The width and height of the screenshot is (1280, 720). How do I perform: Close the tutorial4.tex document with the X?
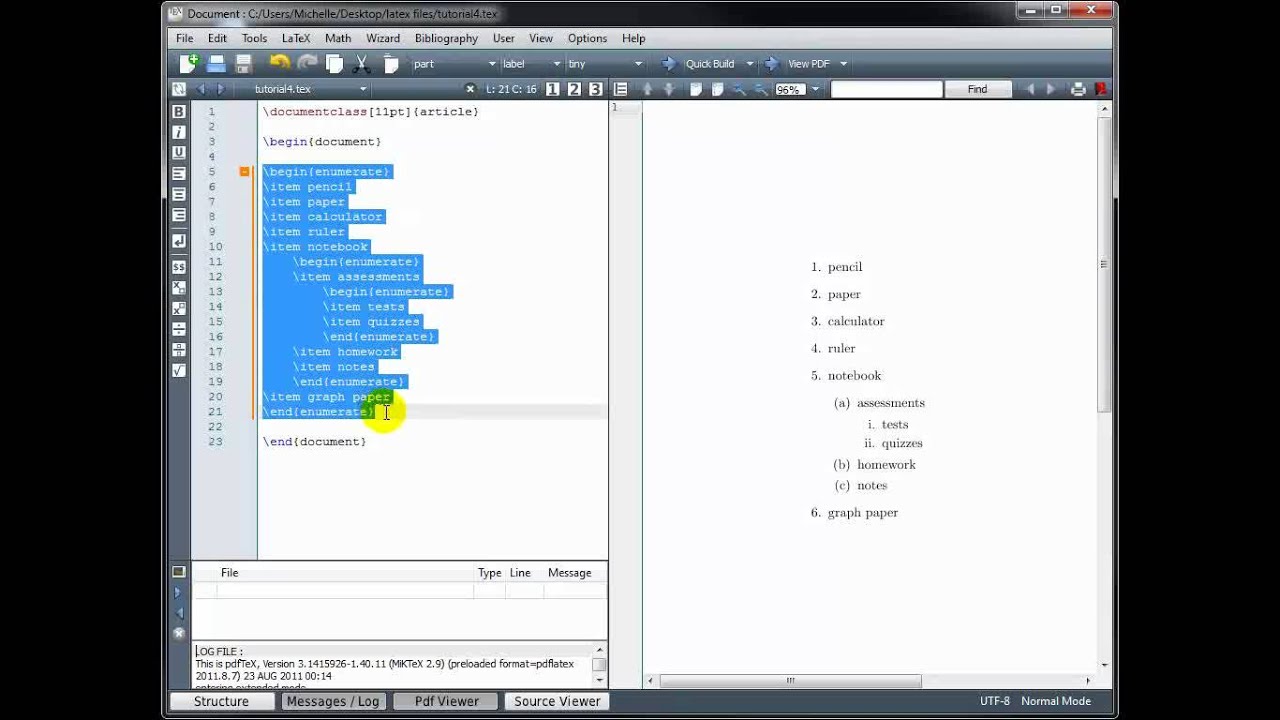pos(470,89)
